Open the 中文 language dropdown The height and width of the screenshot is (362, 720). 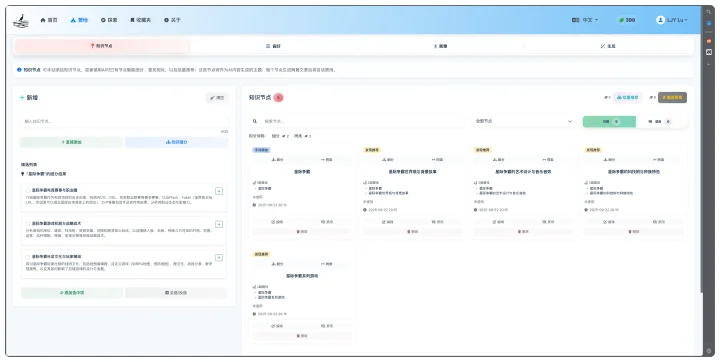(585, 20)
